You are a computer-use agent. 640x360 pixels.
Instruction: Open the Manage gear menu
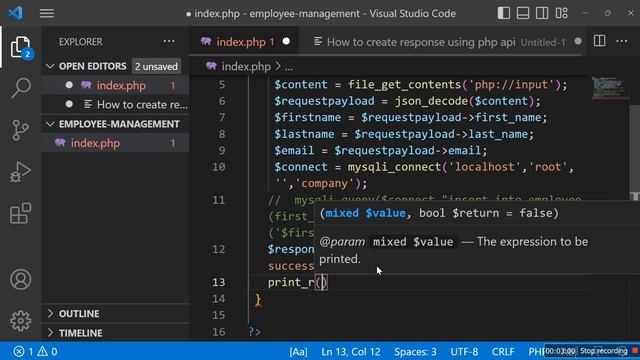(20, 321)
